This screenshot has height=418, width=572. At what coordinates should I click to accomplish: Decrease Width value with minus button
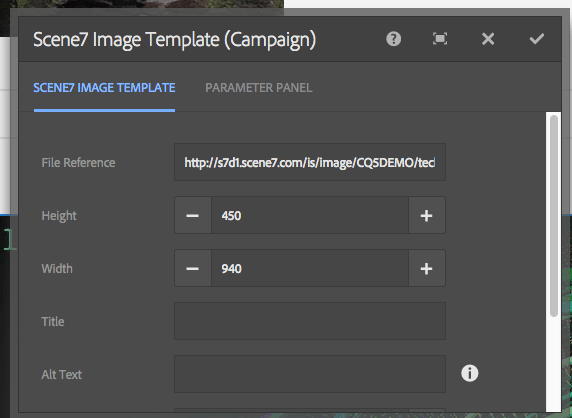coord(193,268)
